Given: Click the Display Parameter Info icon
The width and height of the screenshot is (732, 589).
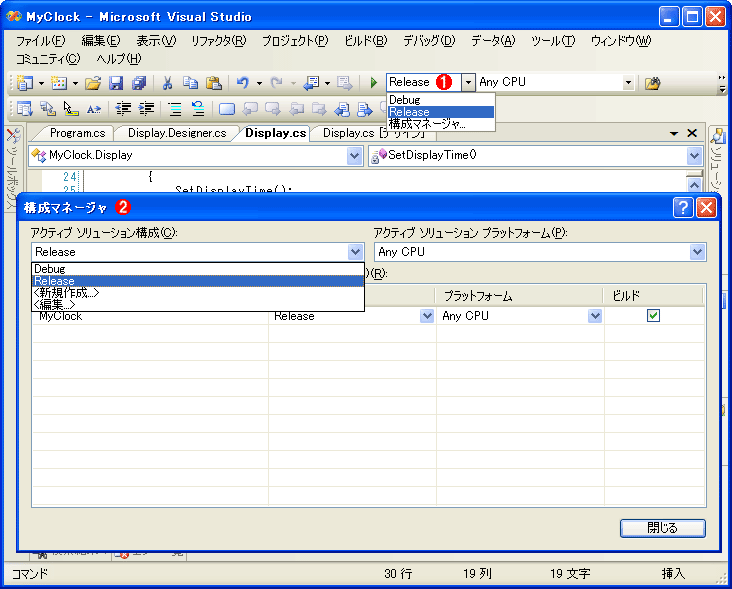Looking at the screenshot, I should 48,109.
